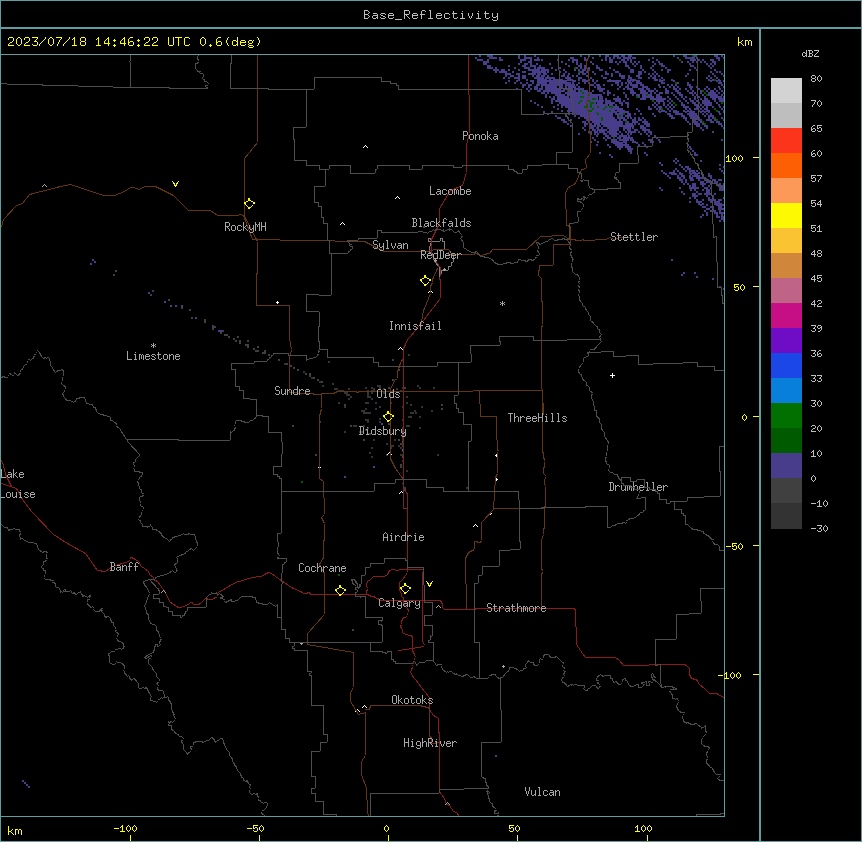Click the Innisfail city label
This screenshot has width=862, height=842.
click(415, 326)
